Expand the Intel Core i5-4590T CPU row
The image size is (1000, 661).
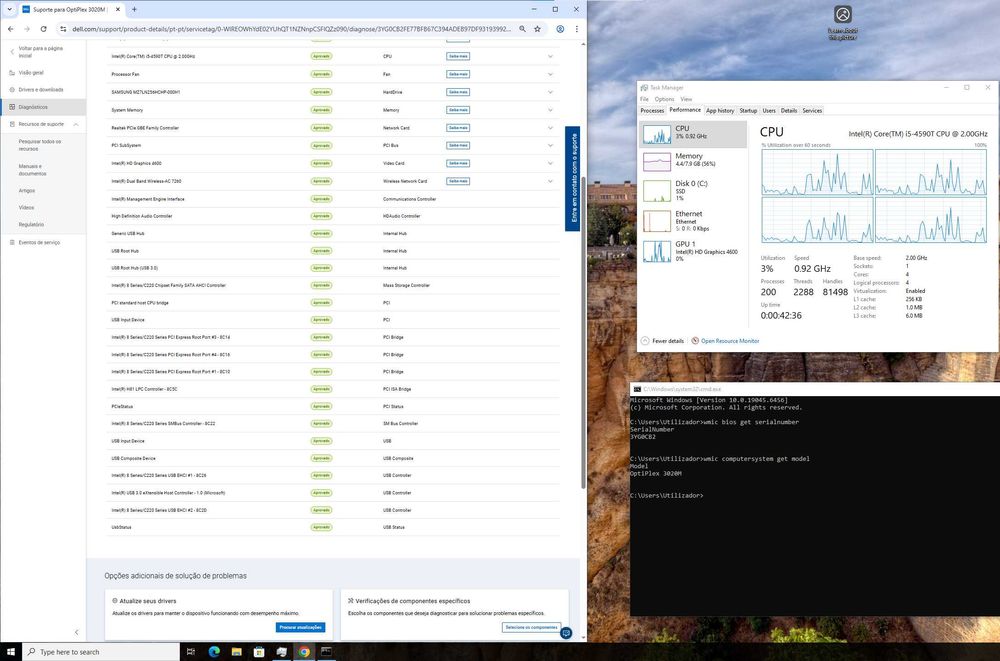coord(550,56)
